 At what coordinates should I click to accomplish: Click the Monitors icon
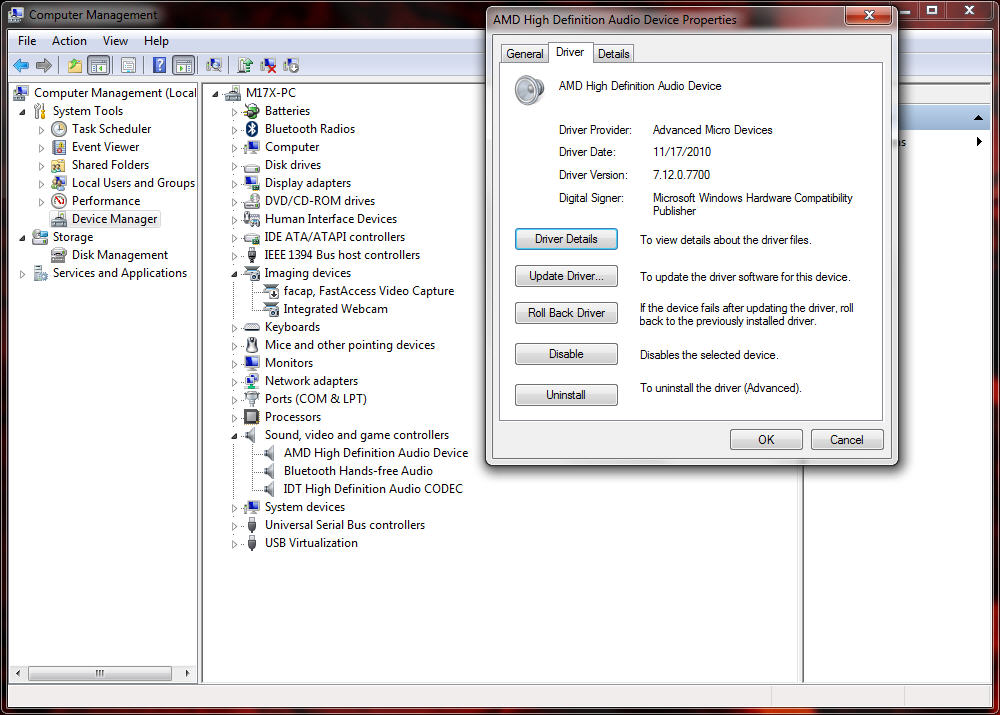click(252, 363)
